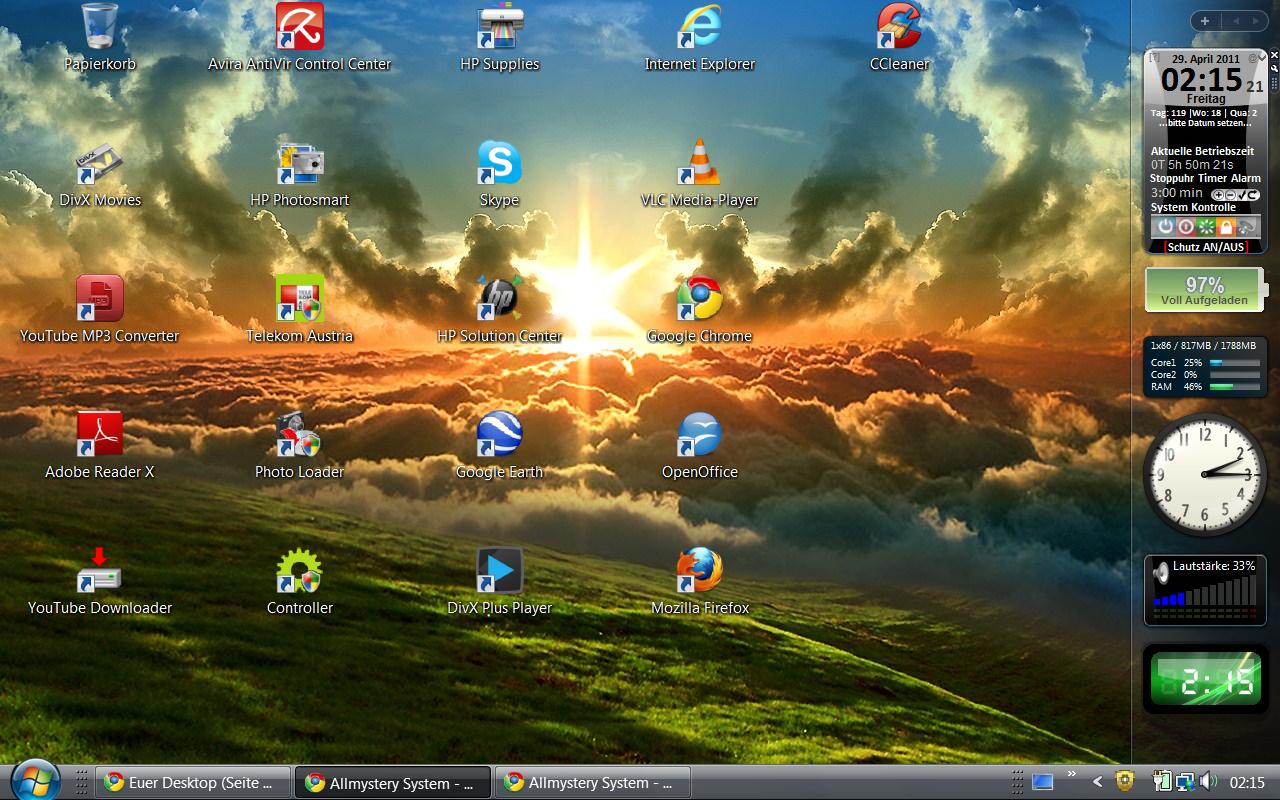Switch to the middle Allmystery System taskbar window
This screenshot has height=800, width=1280.
point(393,783)
